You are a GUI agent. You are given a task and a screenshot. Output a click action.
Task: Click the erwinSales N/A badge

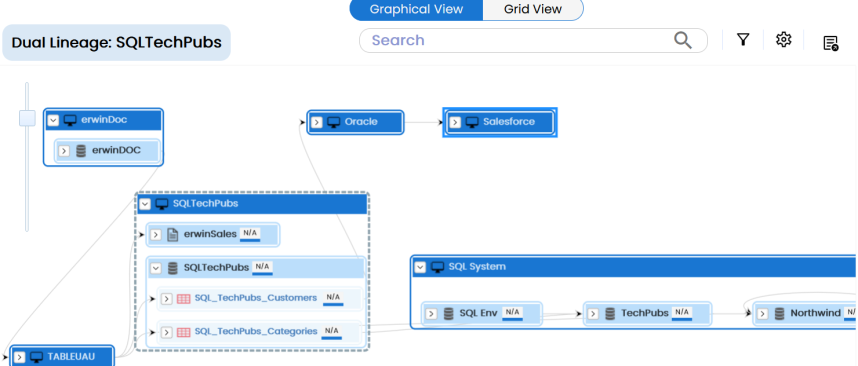250,234
